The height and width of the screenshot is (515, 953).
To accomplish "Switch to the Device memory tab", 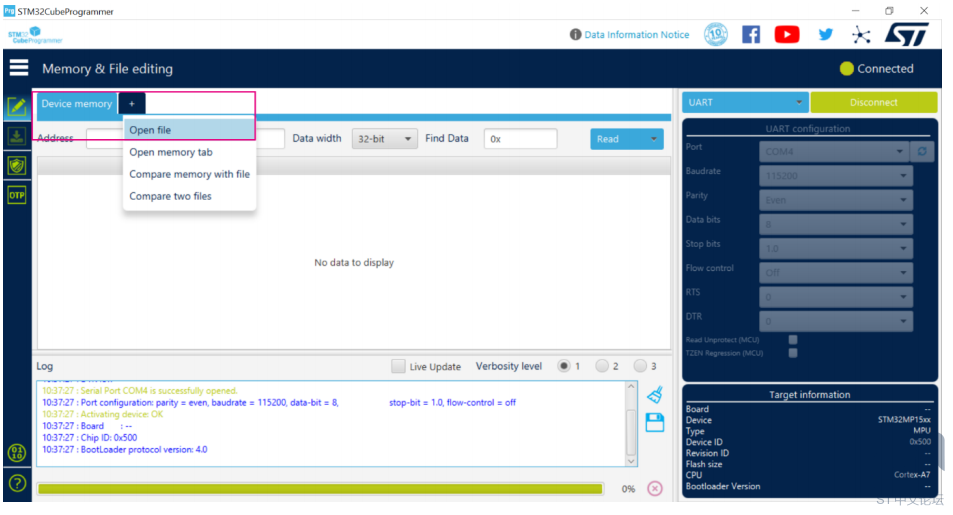I will (x=77, y=103).
